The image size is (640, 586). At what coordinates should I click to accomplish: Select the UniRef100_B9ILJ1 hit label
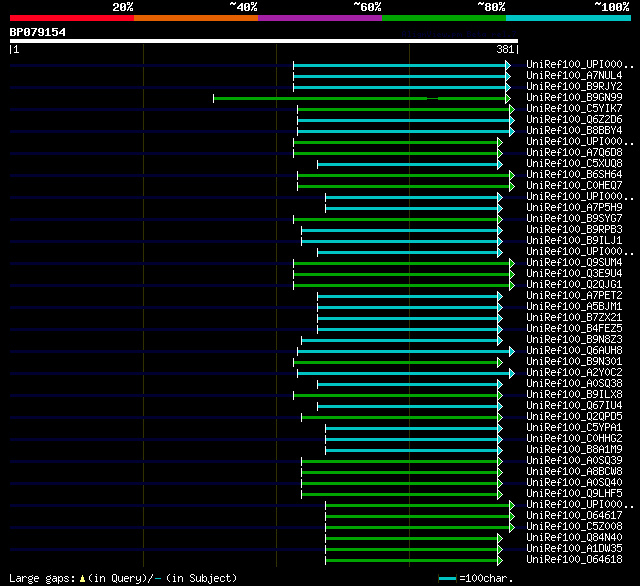pos(574,241)
